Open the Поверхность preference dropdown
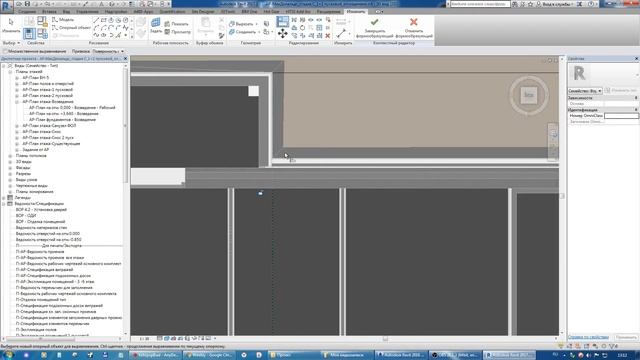 pos(108,51)
